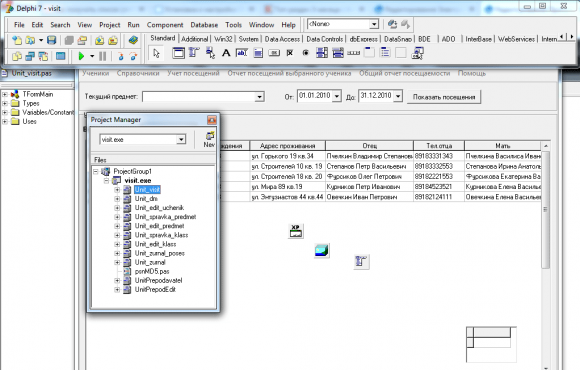Screen dimensions: 580x370
Task: Click the Показать посещения button
Action: pos(444,97)
